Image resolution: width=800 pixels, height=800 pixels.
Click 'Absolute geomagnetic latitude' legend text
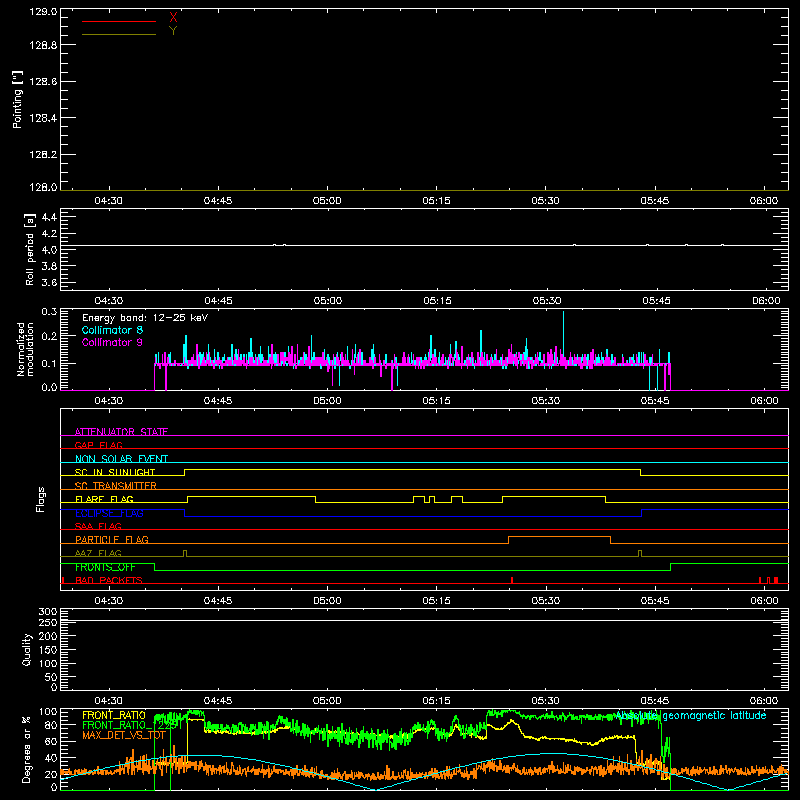click(691, 716)
